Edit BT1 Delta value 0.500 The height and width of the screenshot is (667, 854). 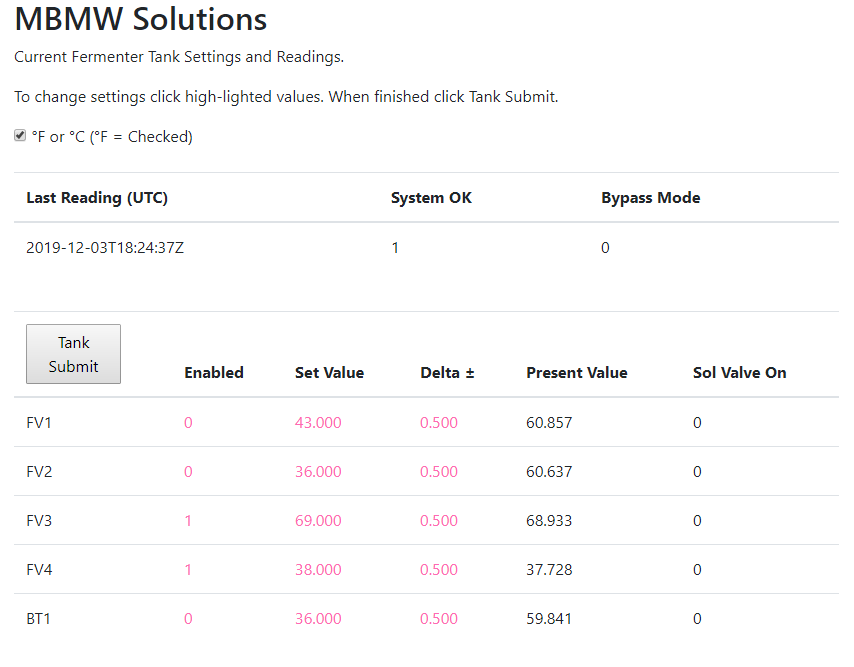click(x=439, y=619)
